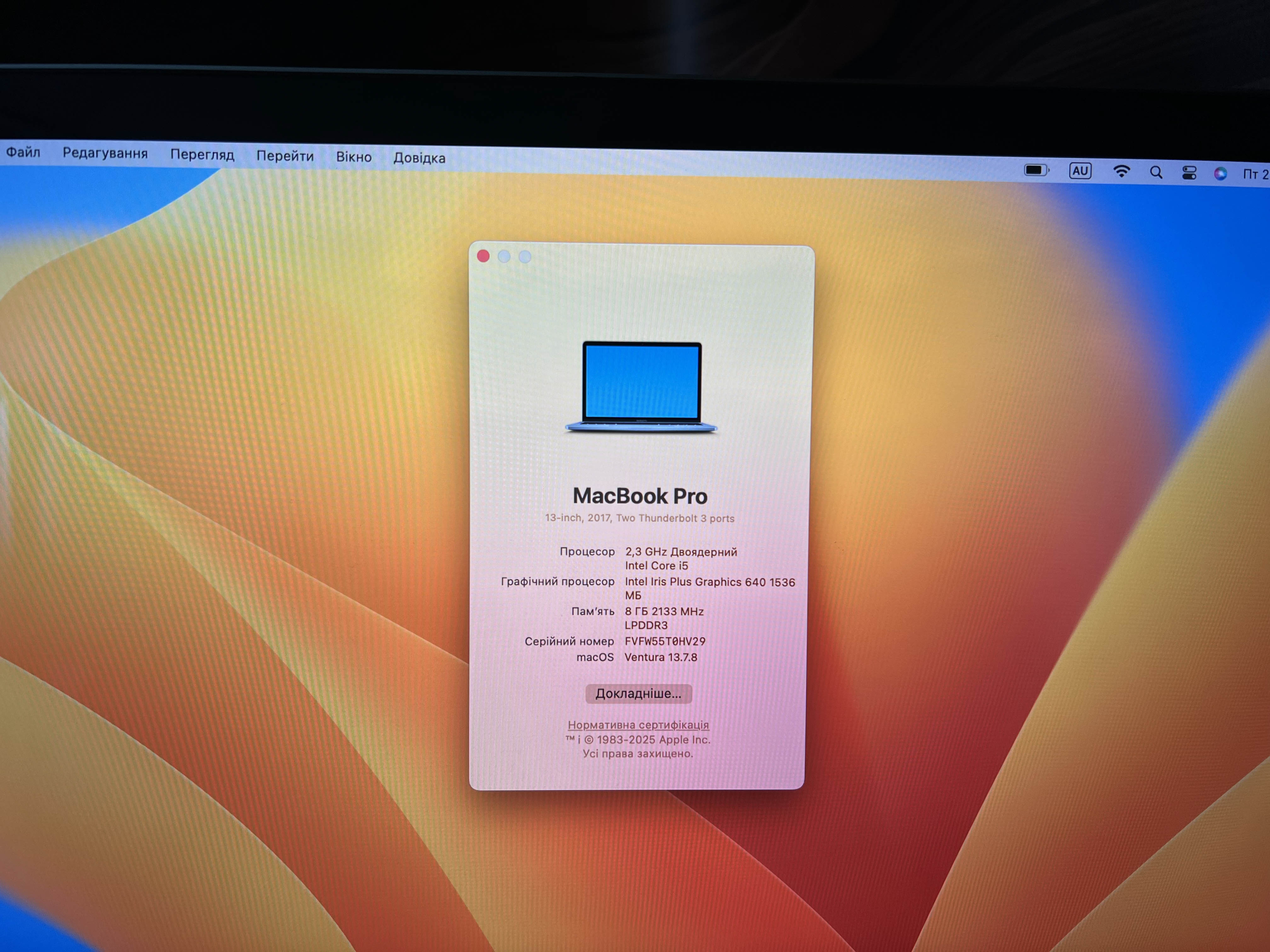
Task: Open the Перейти menu
Action: click(285, 156)
